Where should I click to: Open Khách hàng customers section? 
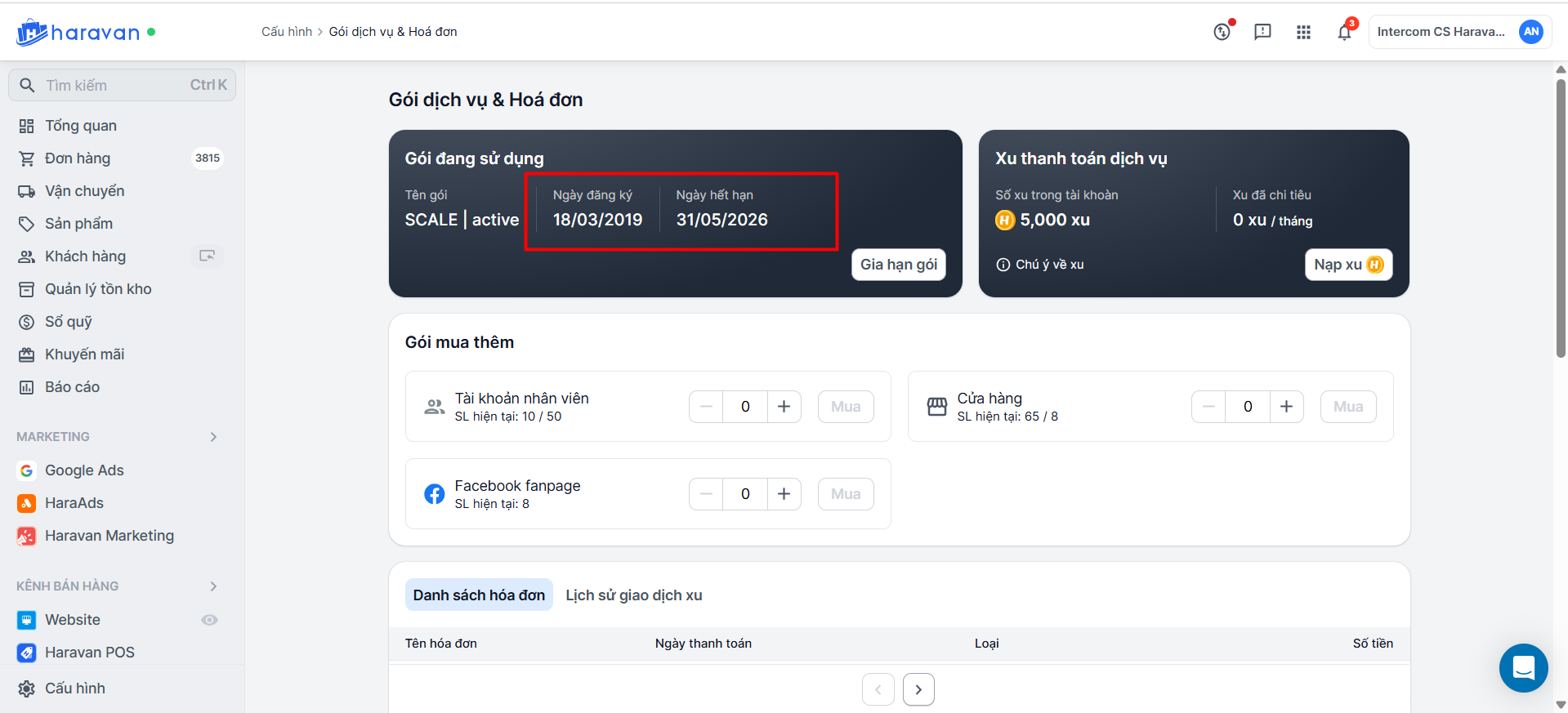point(85,256)
